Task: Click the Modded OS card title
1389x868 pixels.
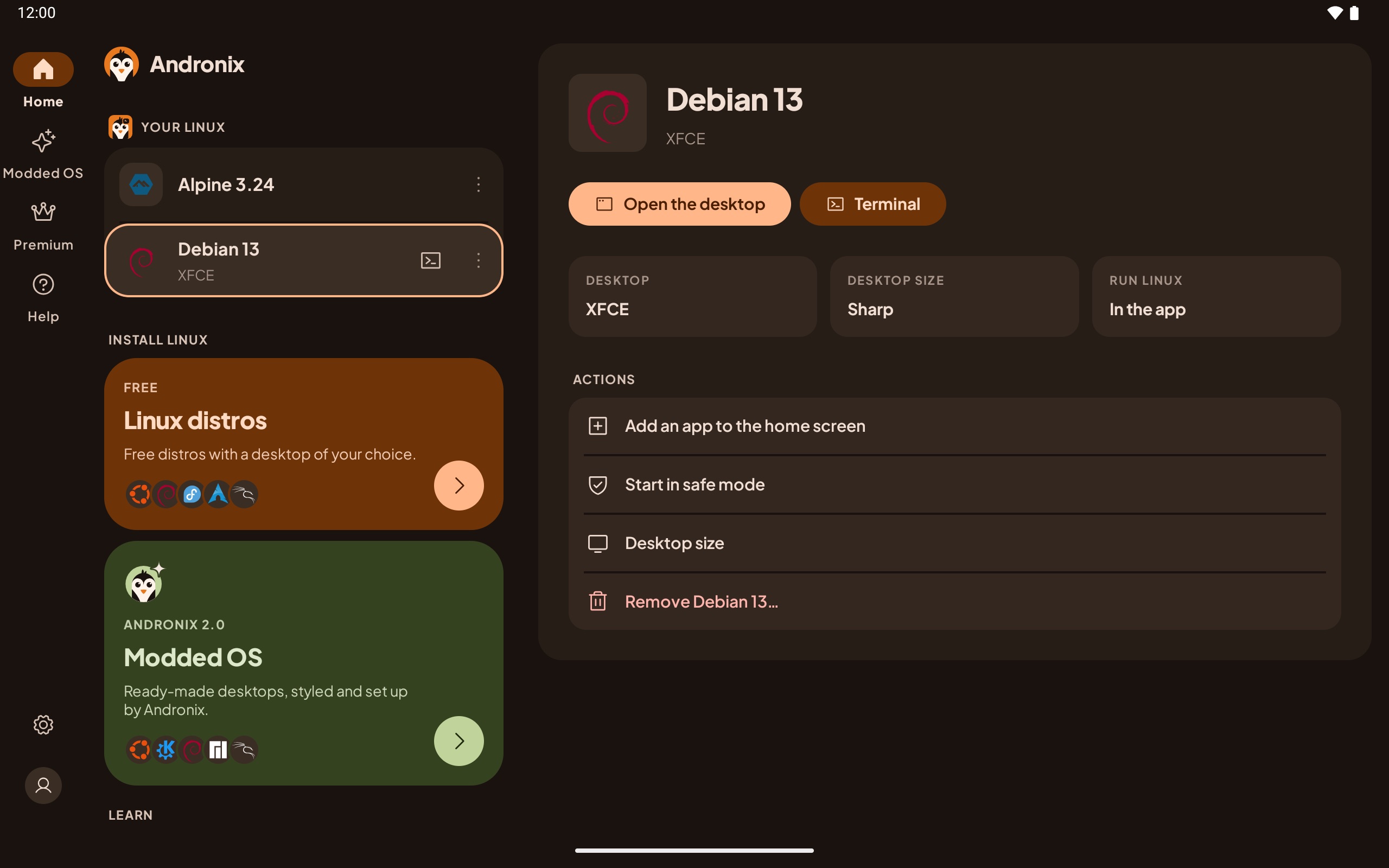Action: click(x=193, y=658)
